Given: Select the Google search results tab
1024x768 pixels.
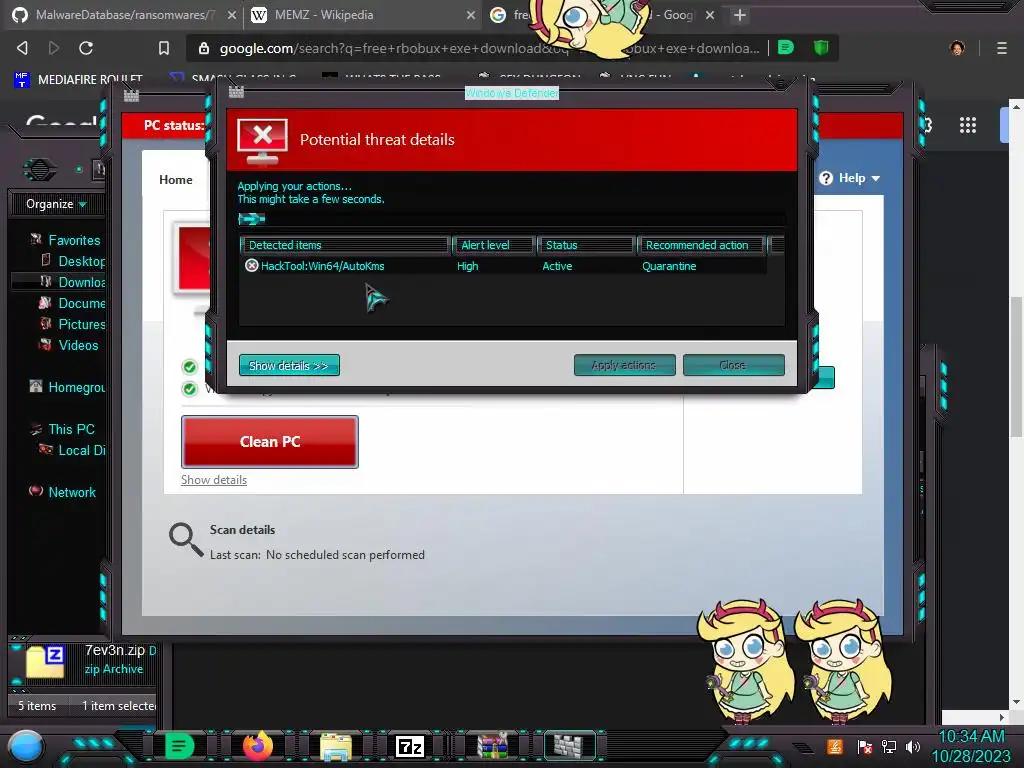Looking at the screenshot, I should coord(602,15).
